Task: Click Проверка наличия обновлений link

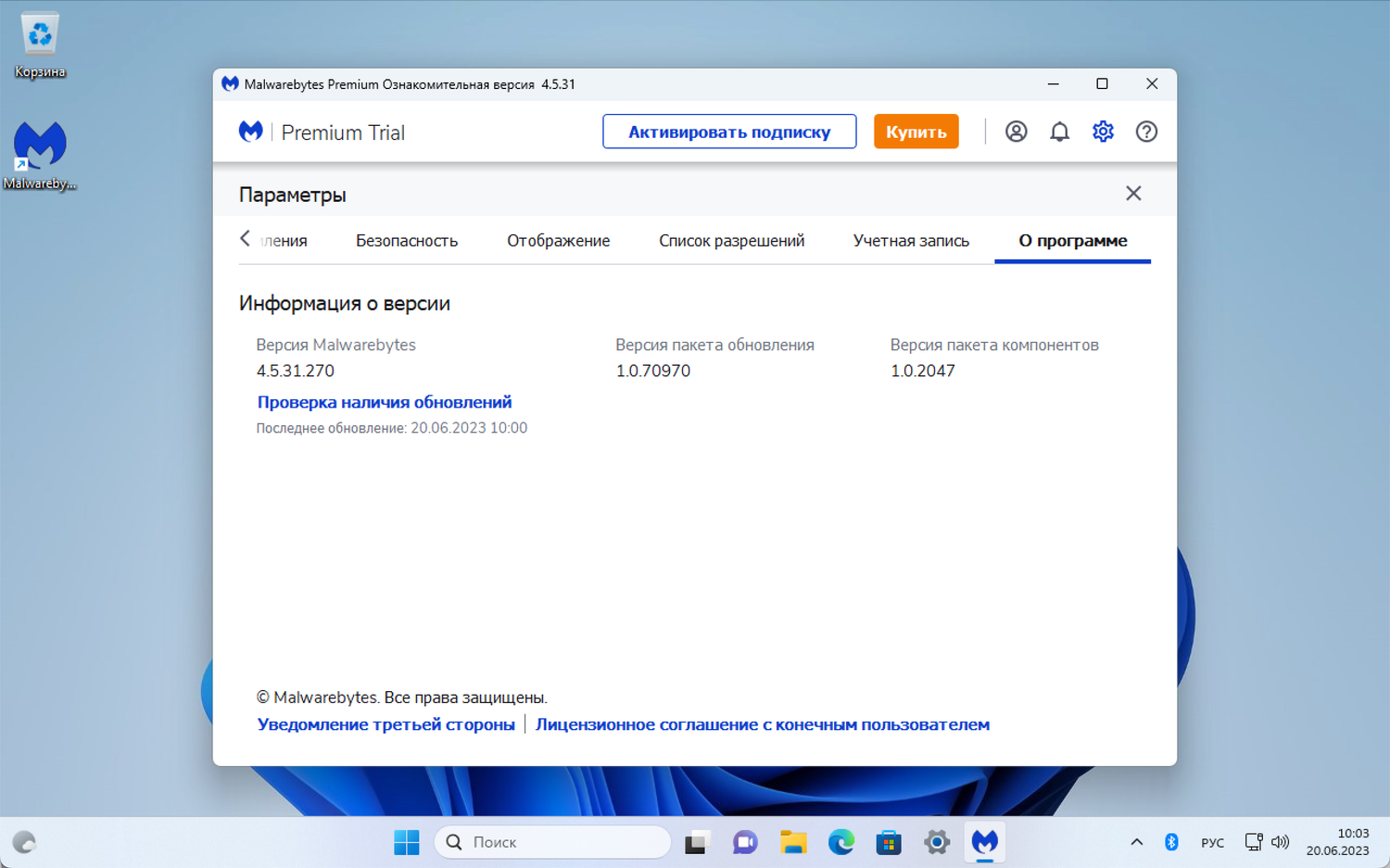Action: tap(385, 402)
